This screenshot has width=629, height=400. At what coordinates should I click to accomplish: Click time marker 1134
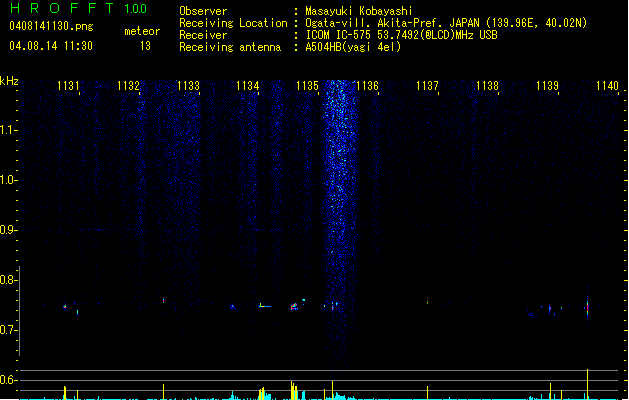(x=248, y=86)
